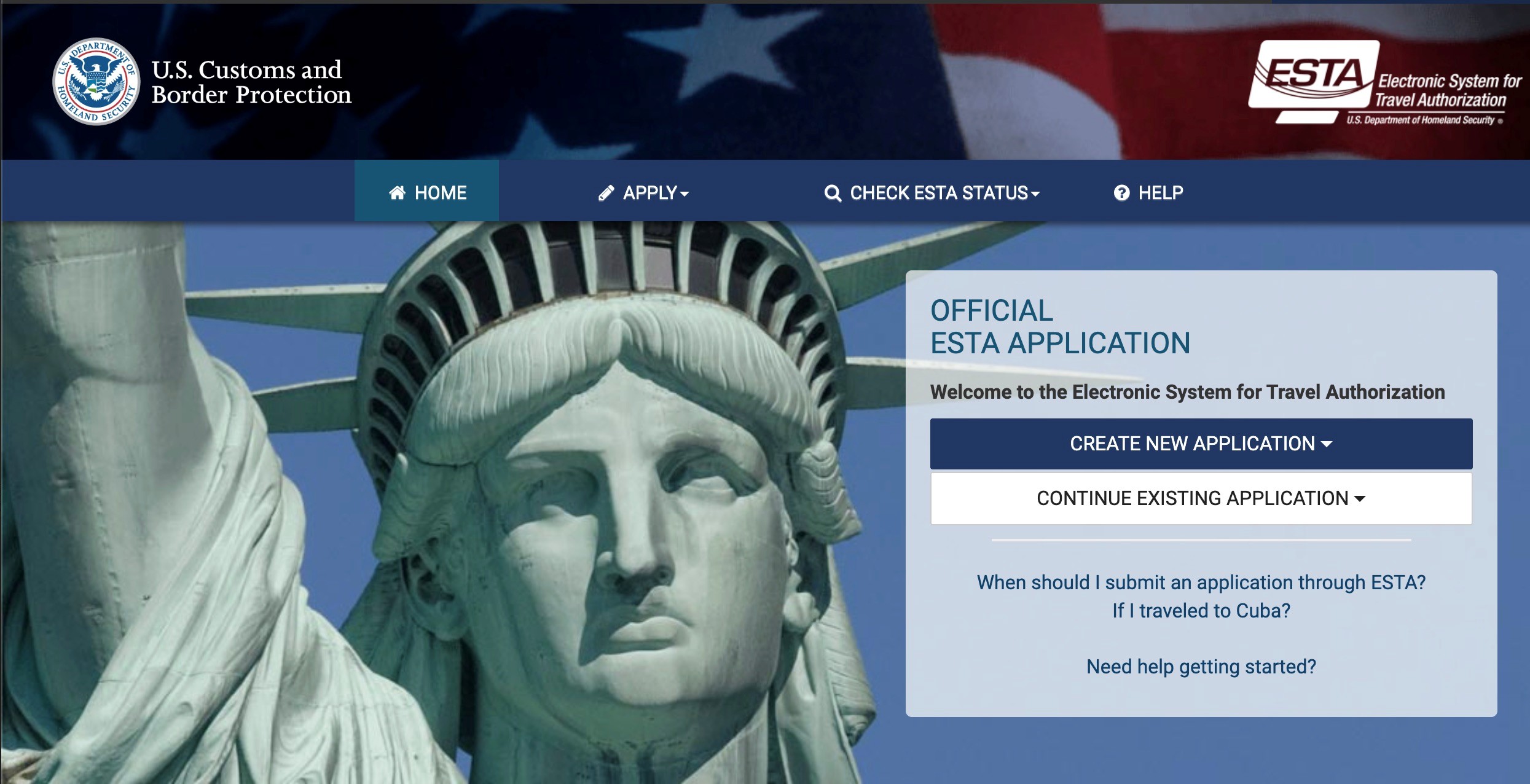Click the magnifier icon beside CHECK ESTA STATUS
The image size is (1530, 784).
coord(833,194)
